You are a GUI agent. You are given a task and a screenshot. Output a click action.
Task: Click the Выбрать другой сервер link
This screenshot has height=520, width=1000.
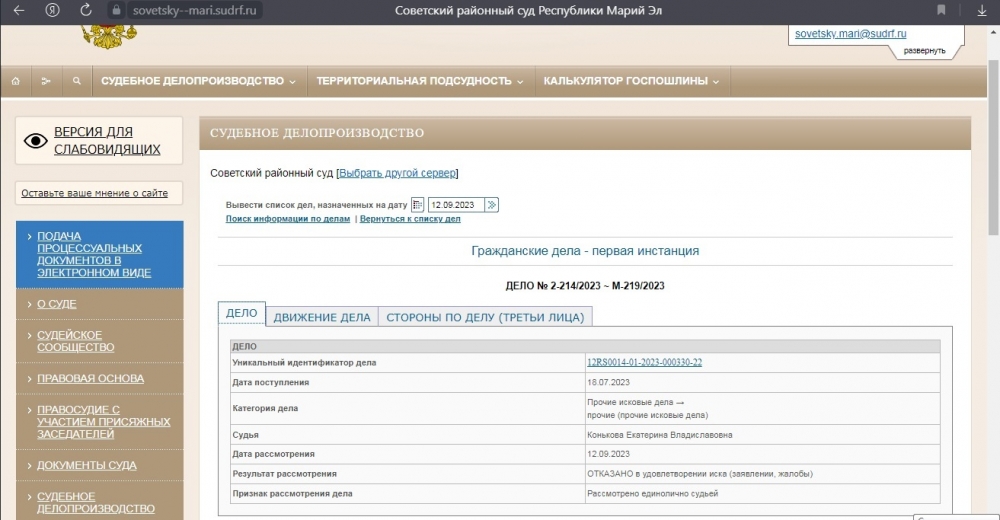397,173
